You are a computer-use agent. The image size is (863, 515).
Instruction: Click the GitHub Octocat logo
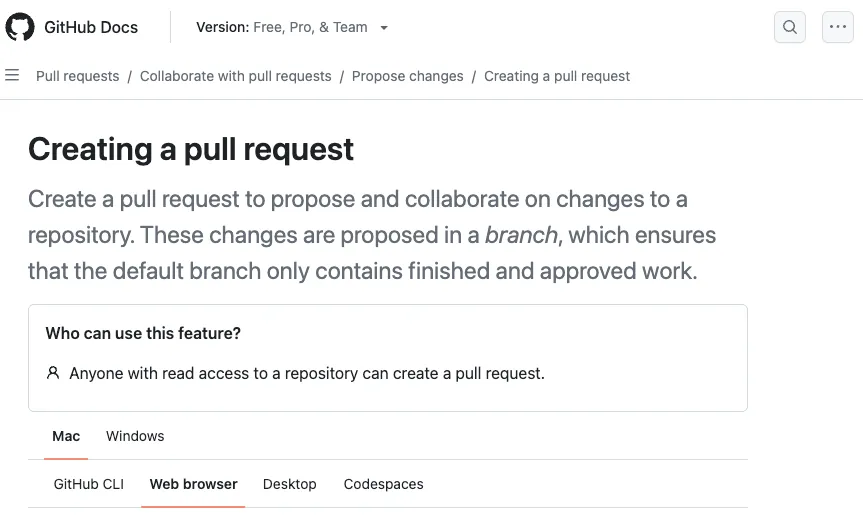pyautogui.click(x=20, y=27)
